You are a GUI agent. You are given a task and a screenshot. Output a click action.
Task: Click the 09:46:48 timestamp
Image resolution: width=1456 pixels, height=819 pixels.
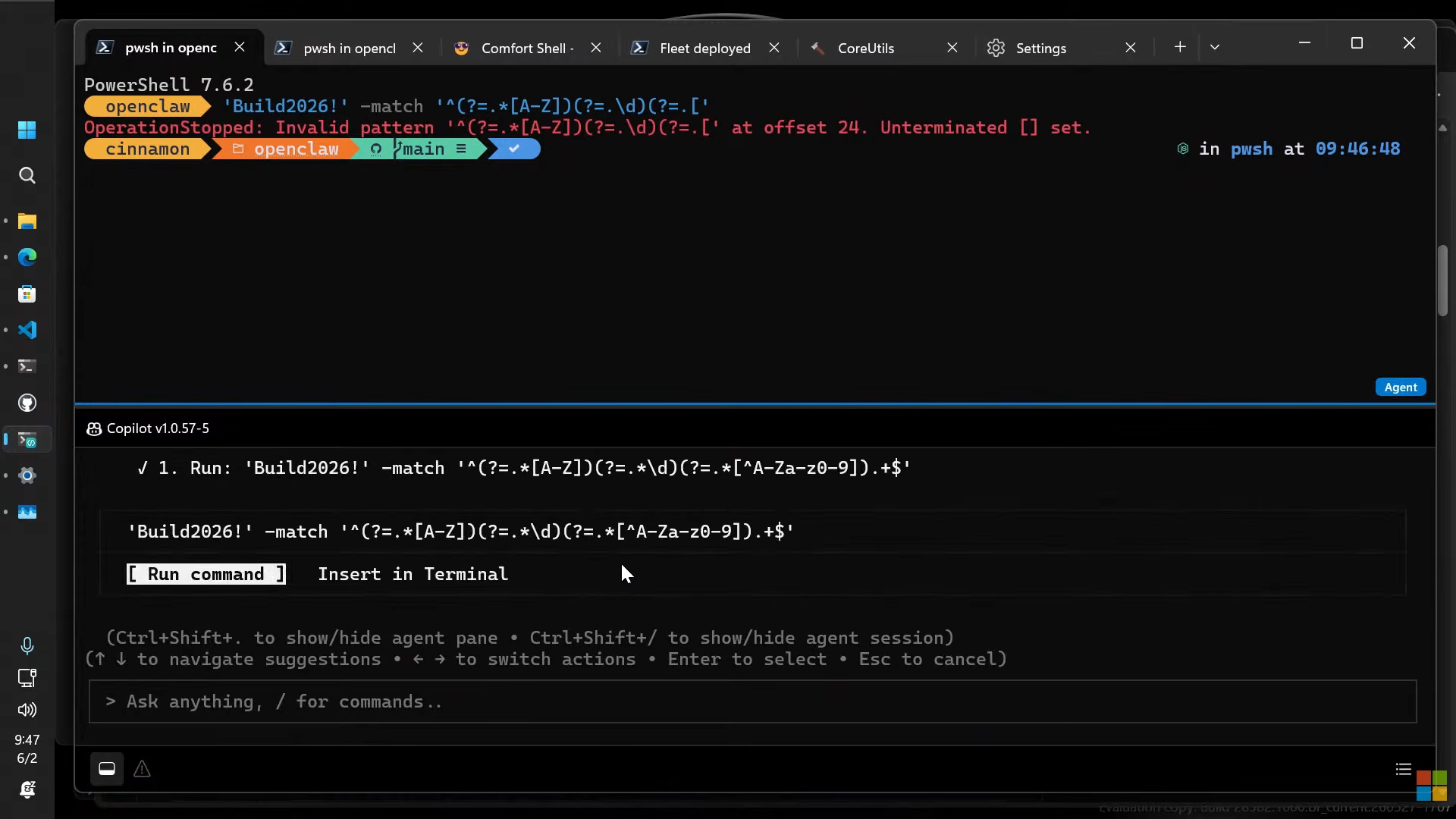coord(1357,149)
